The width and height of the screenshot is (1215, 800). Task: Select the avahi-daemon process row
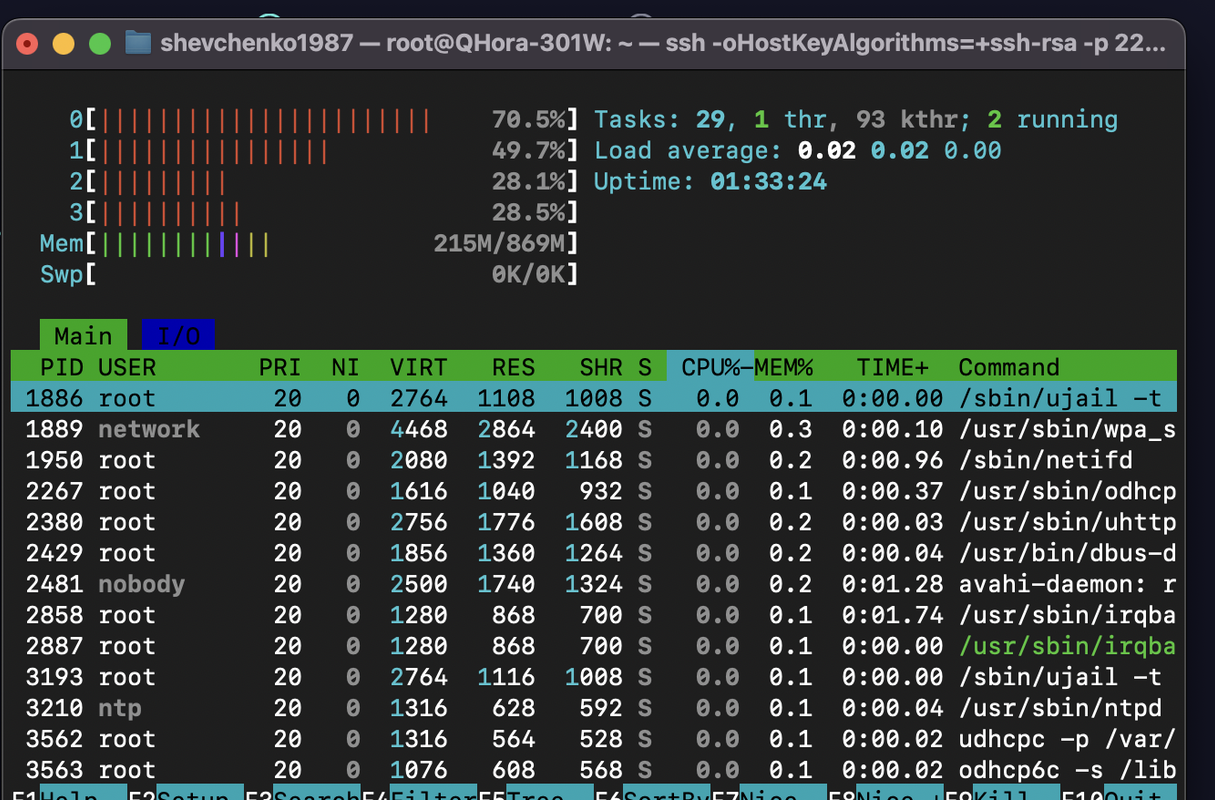coord(594,584)
